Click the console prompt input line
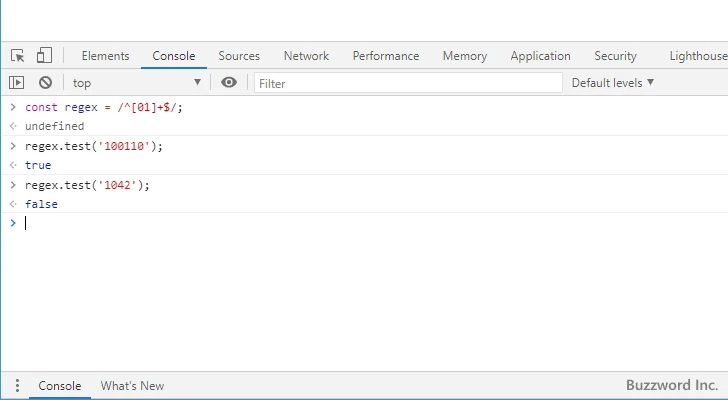Image resolution: width=728 pixels, height=400 pixels. (x=300, y=223)
